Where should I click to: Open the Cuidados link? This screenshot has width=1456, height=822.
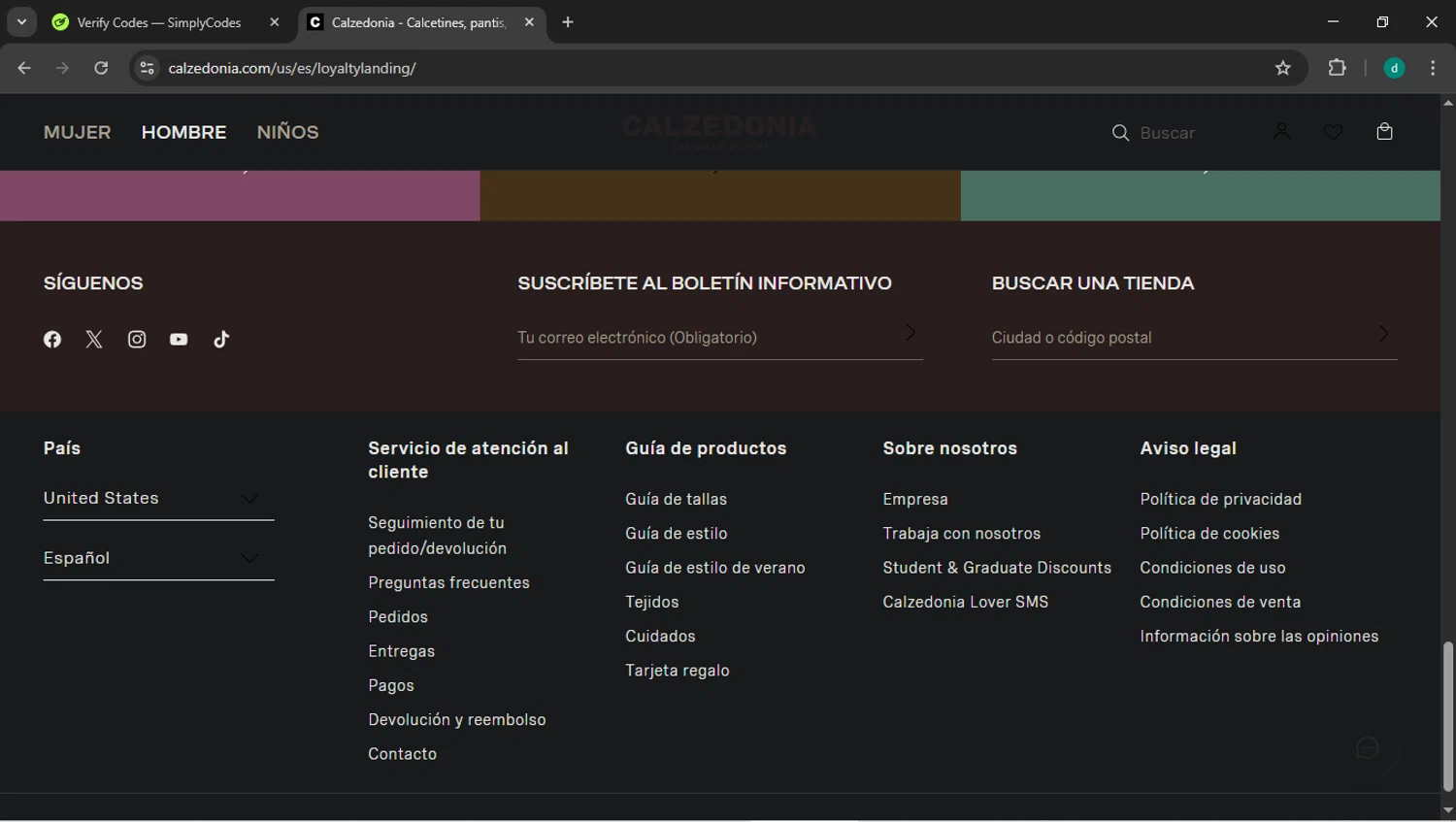pos(660,636)
